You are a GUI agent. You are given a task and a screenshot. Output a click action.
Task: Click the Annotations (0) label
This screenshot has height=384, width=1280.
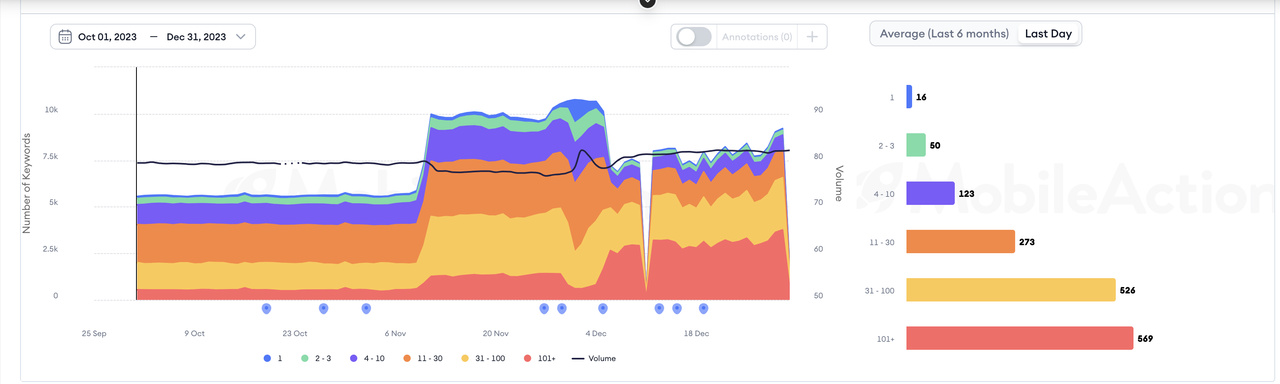pos(757,37)
